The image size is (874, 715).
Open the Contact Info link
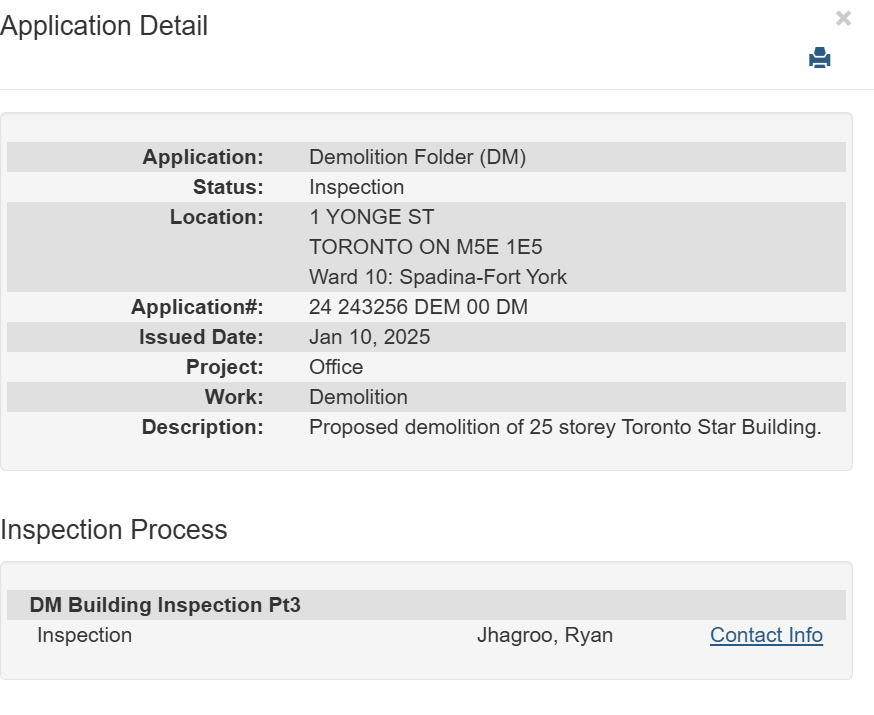coord(766,635)
